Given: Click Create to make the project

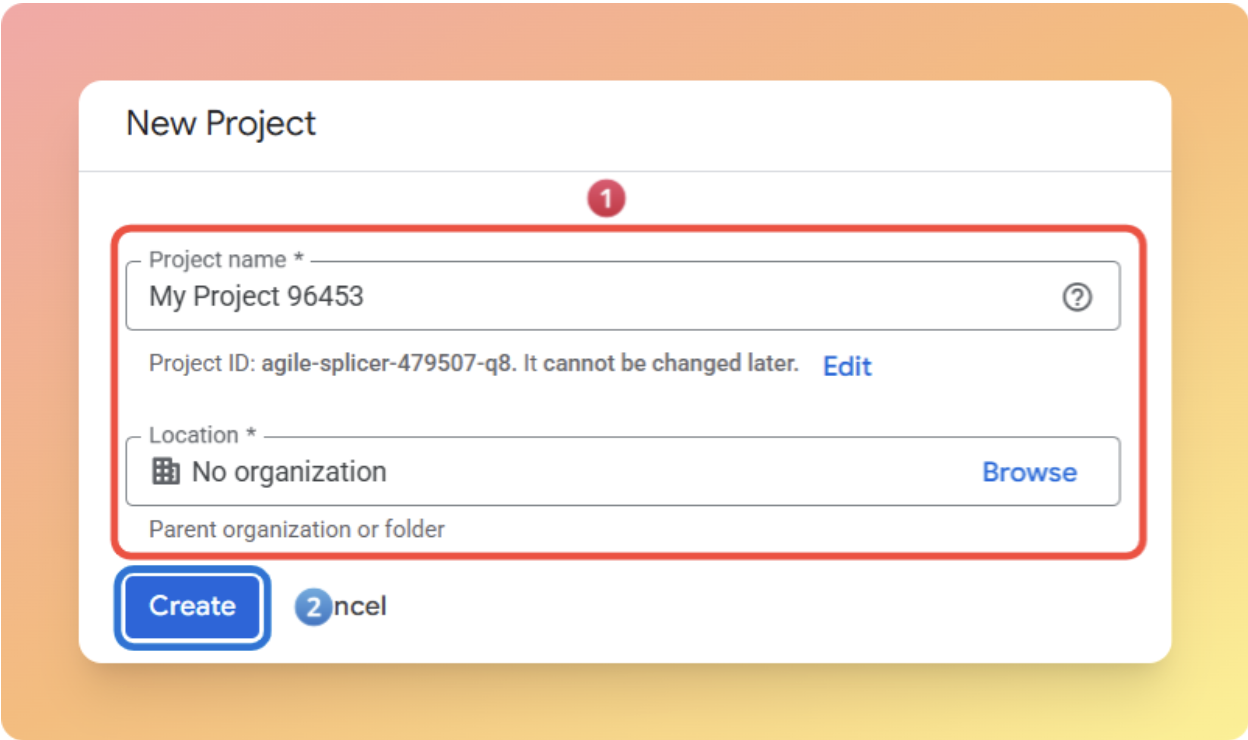Looking at the screenshot, I should click(x=191, y=606).
